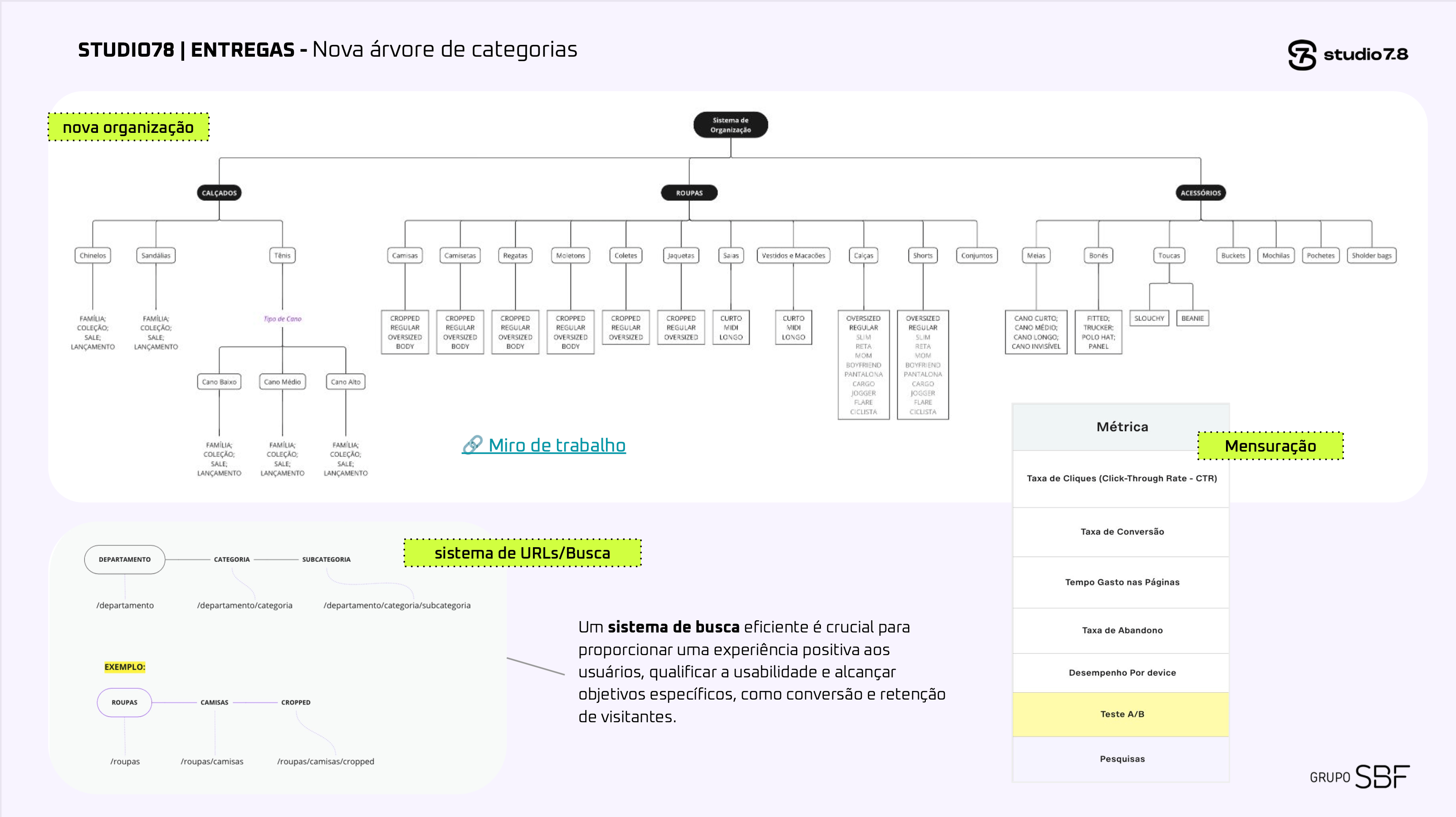Click the Pesquisas metric row
Image resolution: width=1456 pixels, height=817 pixels.
(1121, 759)
